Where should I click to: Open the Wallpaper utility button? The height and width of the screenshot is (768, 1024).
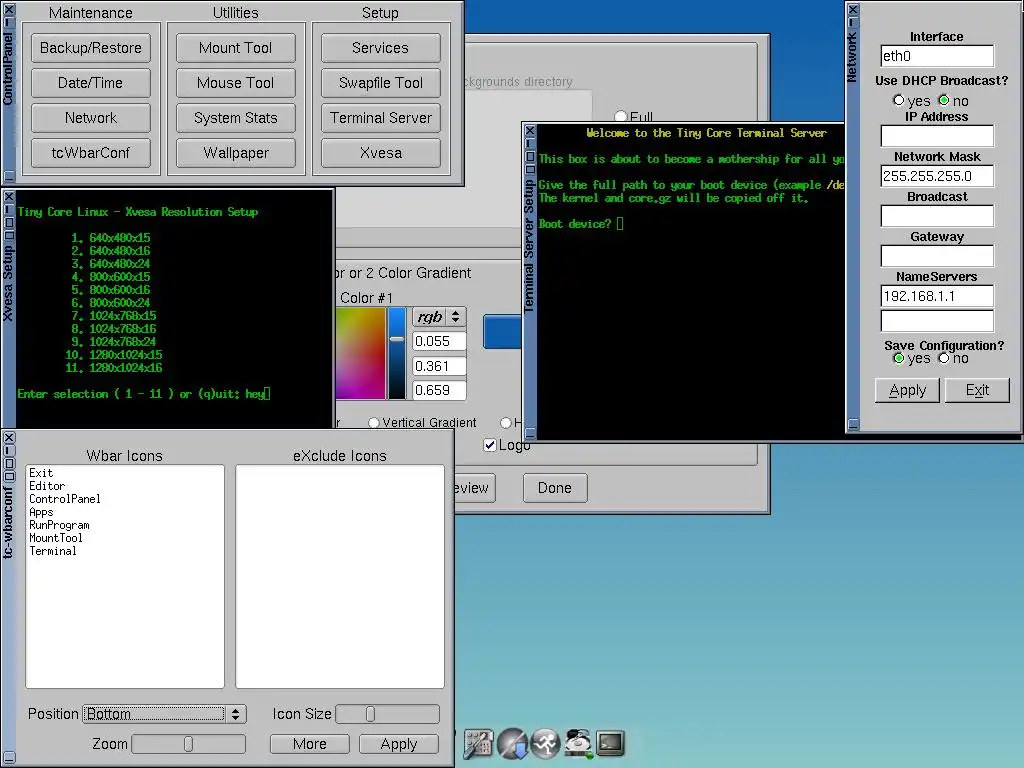tap(236, 153)
